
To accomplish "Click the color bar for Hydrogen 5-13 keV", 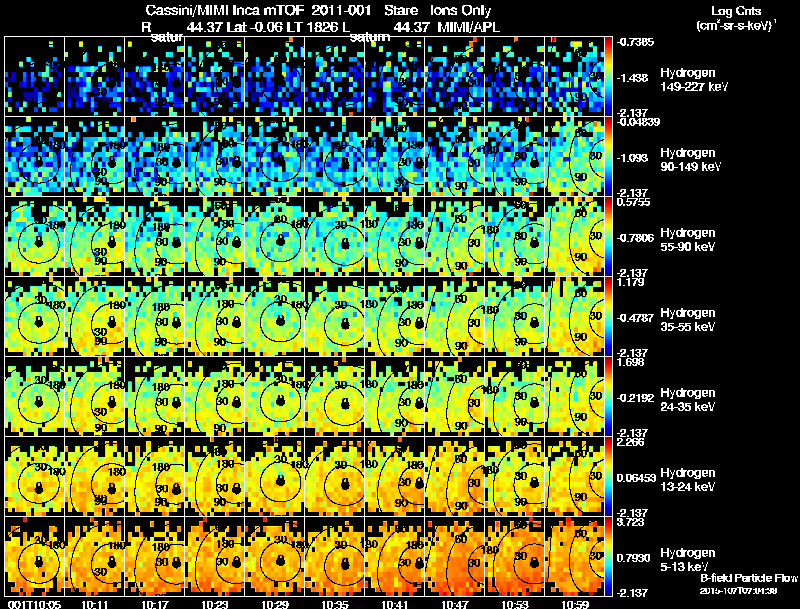I will [x=608, y=557].
